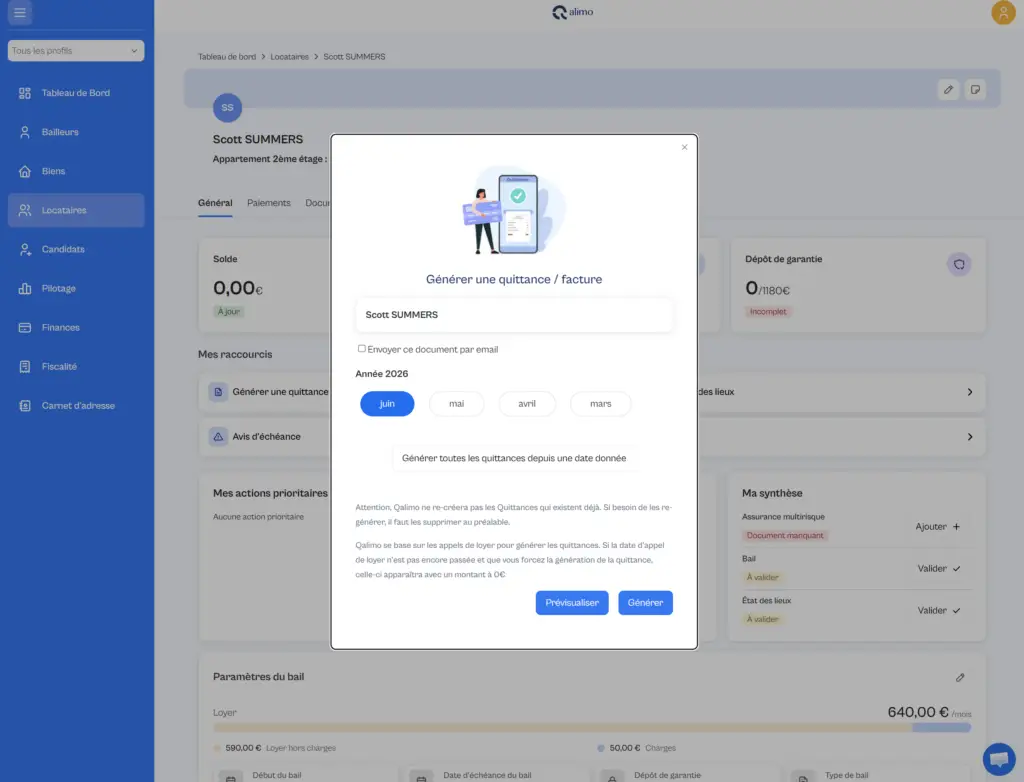Go to Finances section

(76, 327)
